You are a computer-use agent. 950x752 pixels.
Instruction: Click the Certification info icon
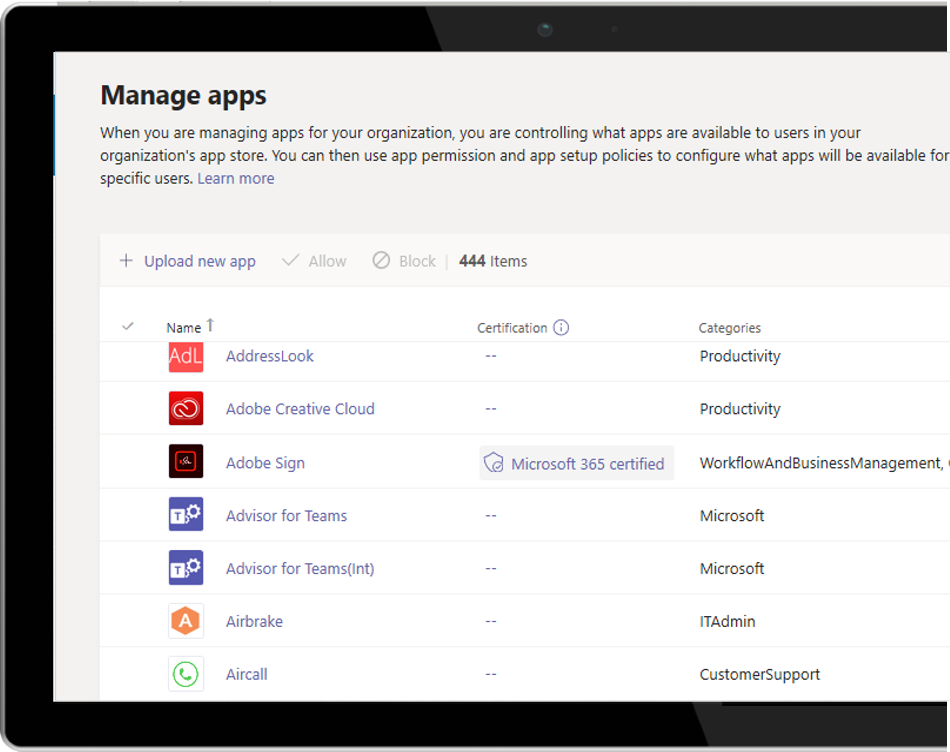pyautogui.click(x=561, y=327)
